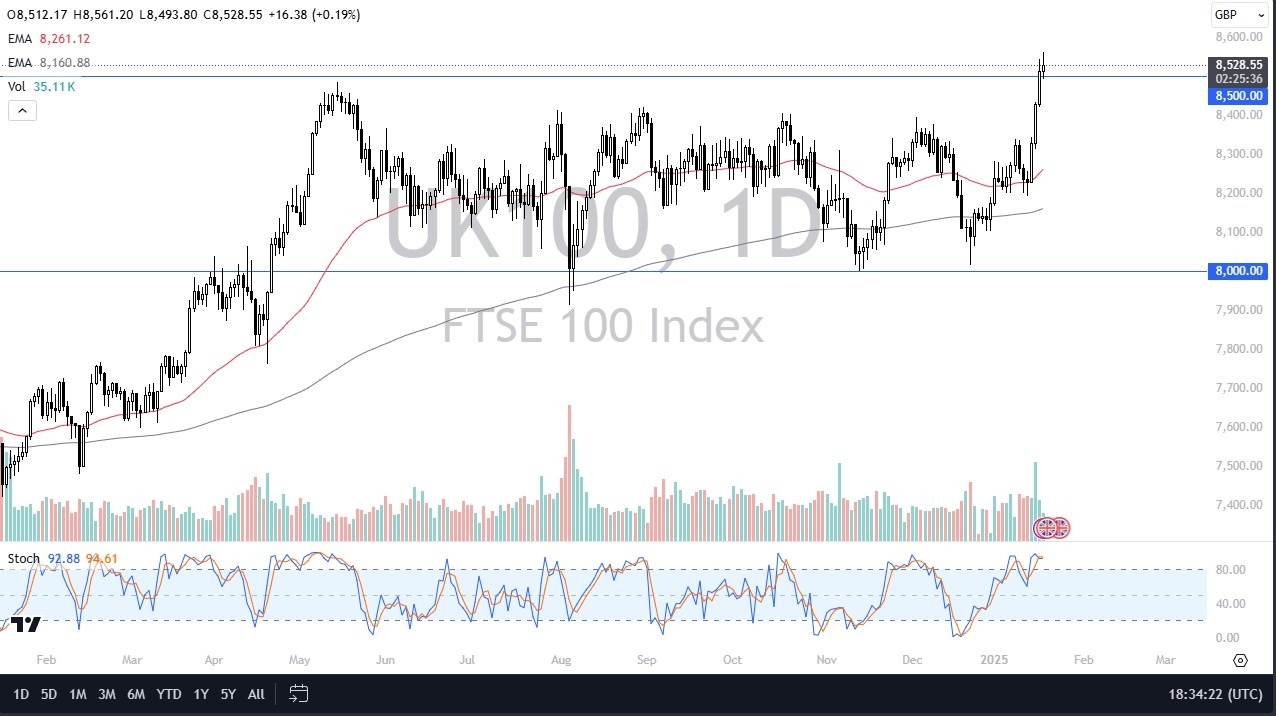Expand the currency selector arrow
The height and width of the screenshot is (716, 1276).
tap(1262, 14)
